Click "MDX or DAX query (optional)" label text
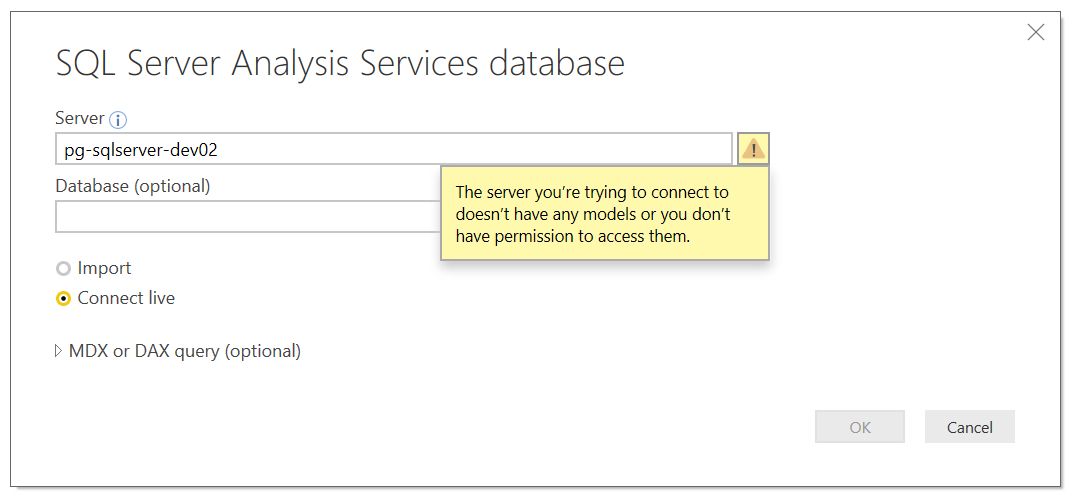 [185, 351]
